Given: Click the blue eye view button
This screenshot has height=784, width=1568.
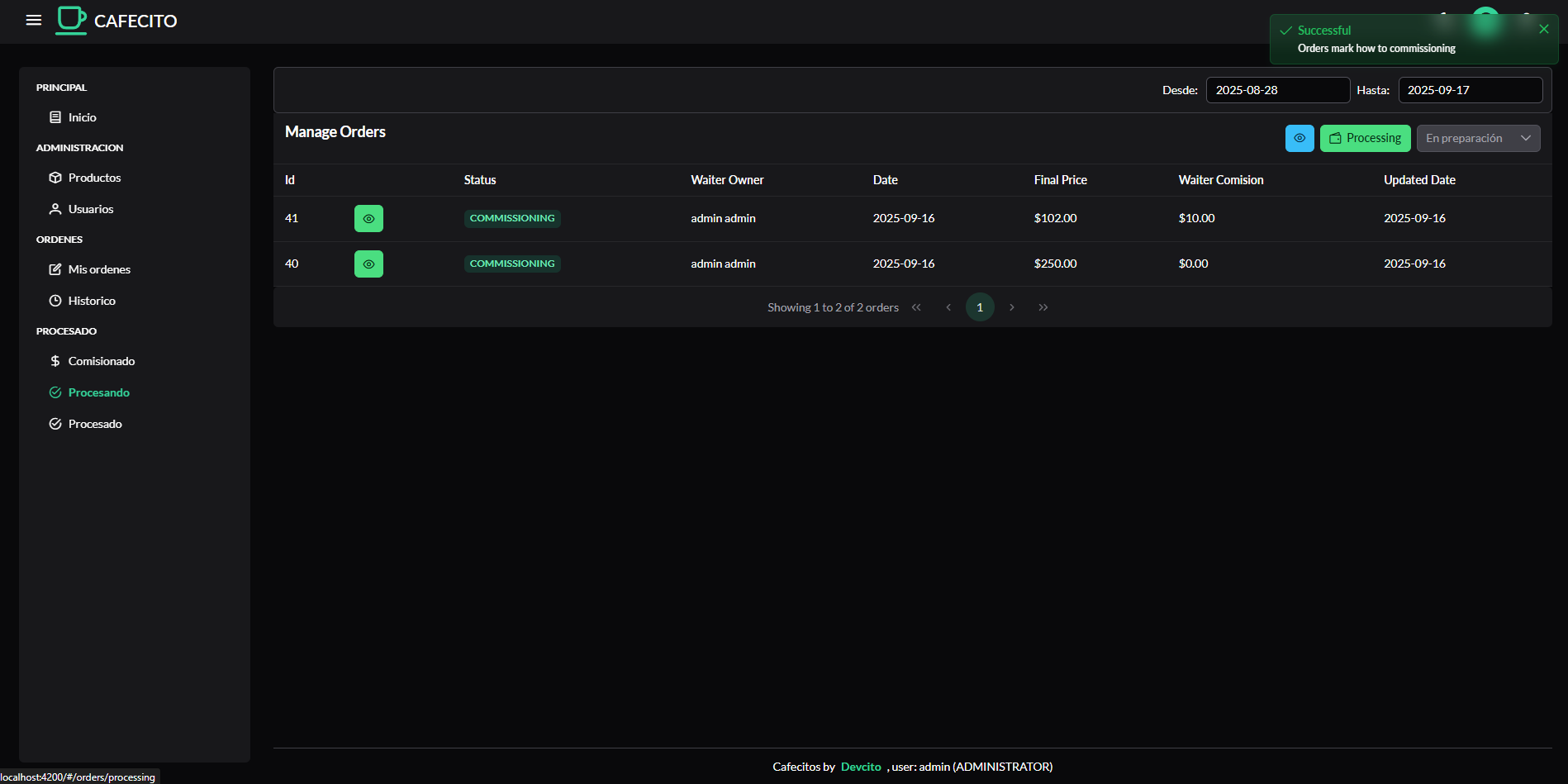Looking at the screenshot, I should 1299,138.
